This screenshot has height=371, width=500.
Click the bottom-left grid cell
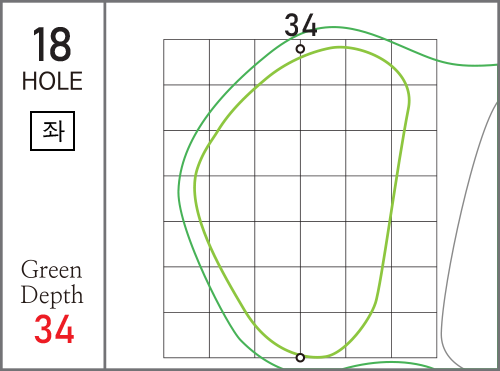click(x=186, y=335)
